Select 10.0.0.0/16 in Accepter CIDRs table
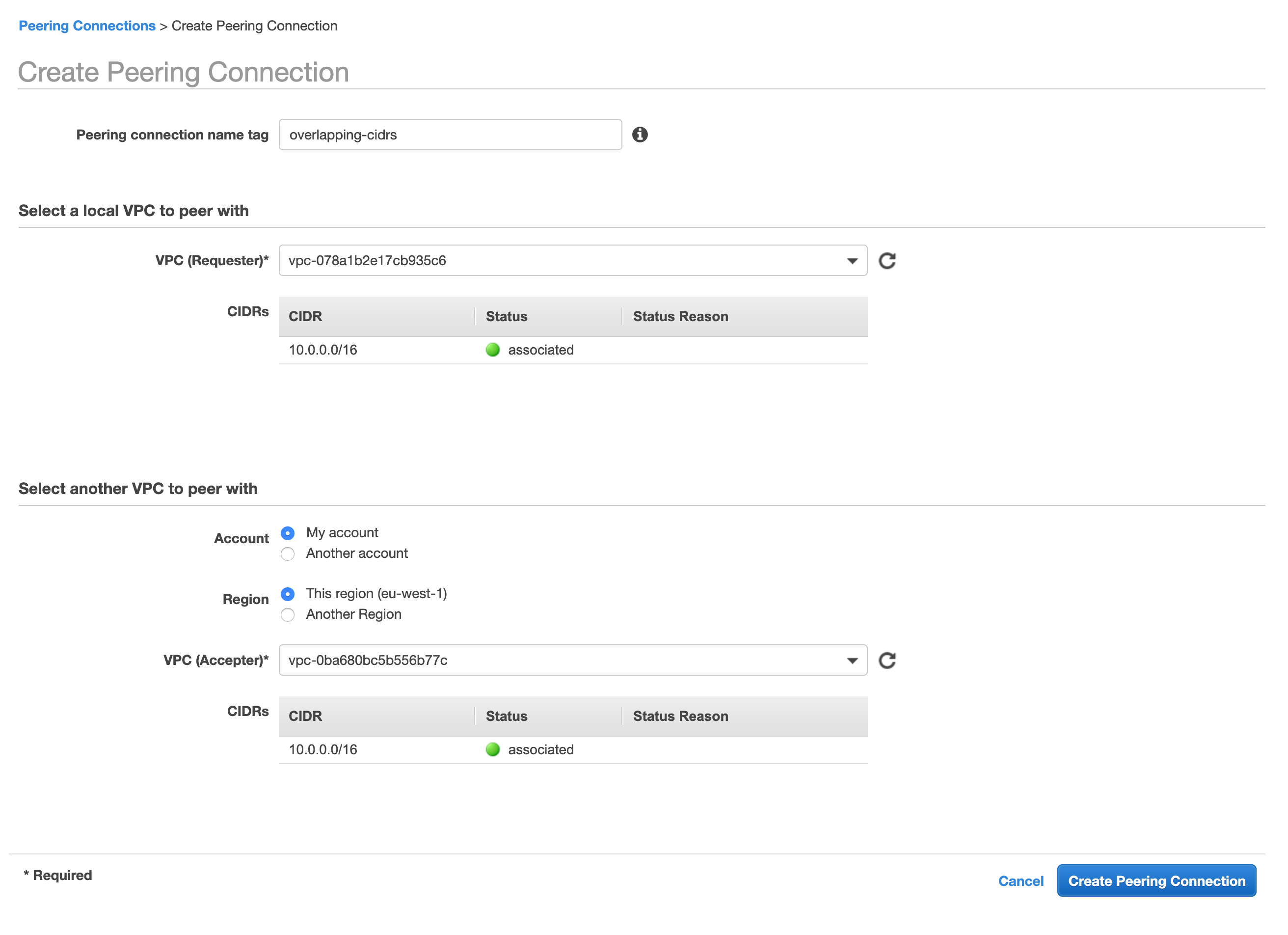This screenshot has width=1288, height=935. pos(323,750)
